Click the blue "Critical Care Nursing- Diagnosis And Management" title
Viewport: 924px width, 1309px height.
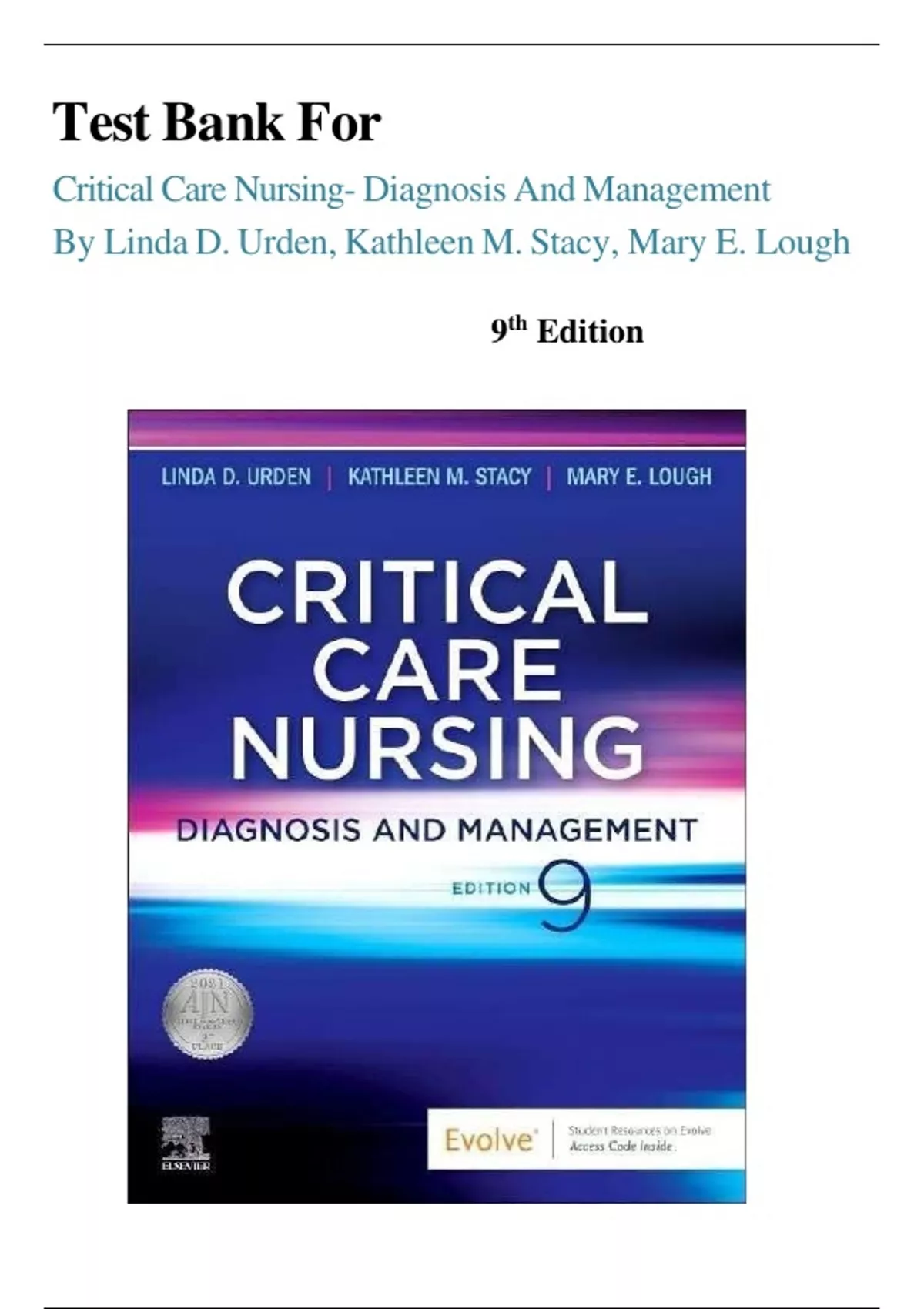pos(411,189)
